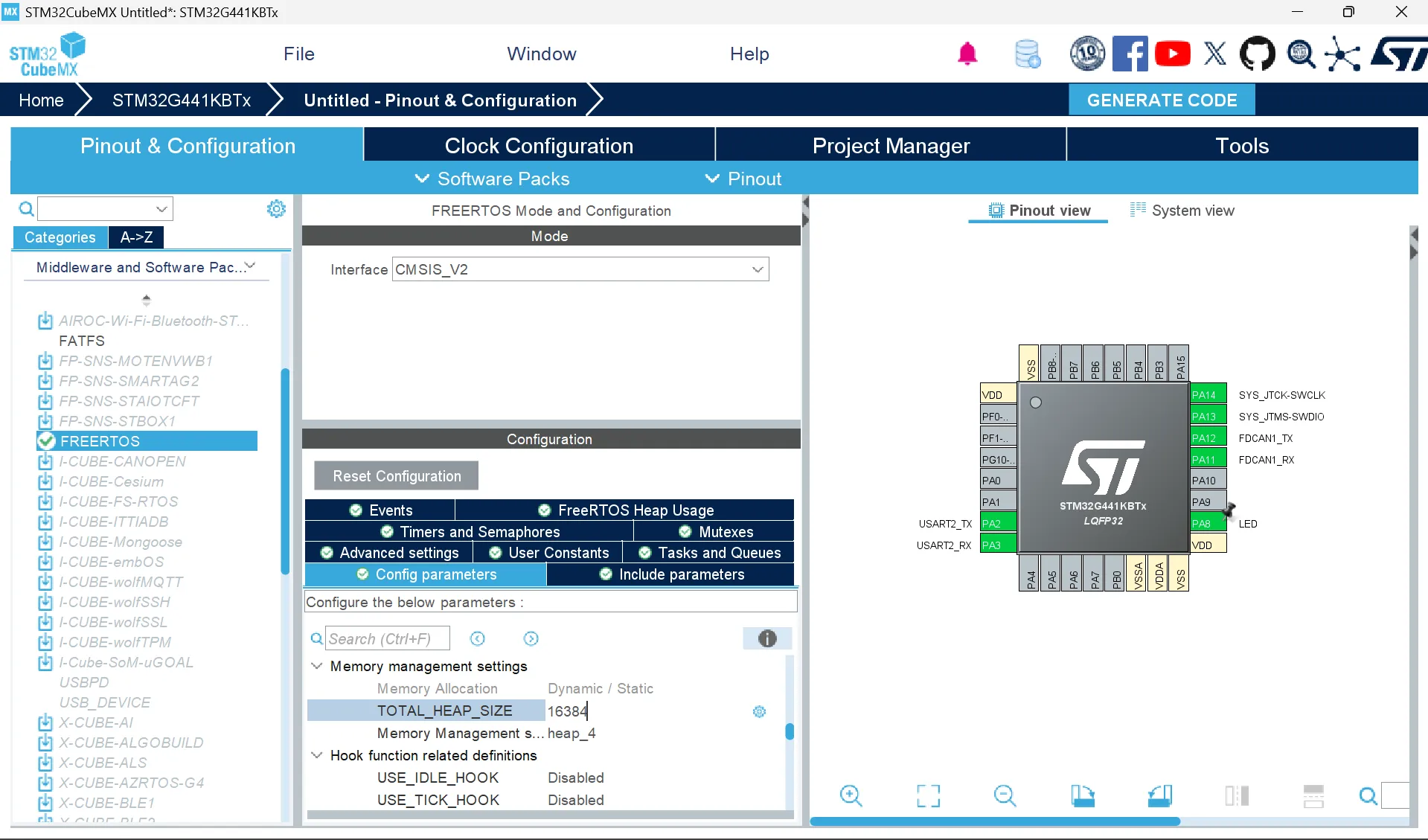This screenshot has width=1428, height=840.
Task: Click the zoom out magnifier in pinout view
Action: [1005, 795]
